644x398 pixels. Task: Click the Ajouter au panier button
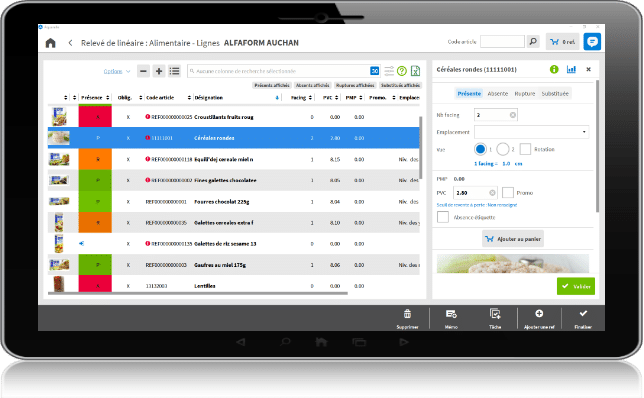click(513, 239)
